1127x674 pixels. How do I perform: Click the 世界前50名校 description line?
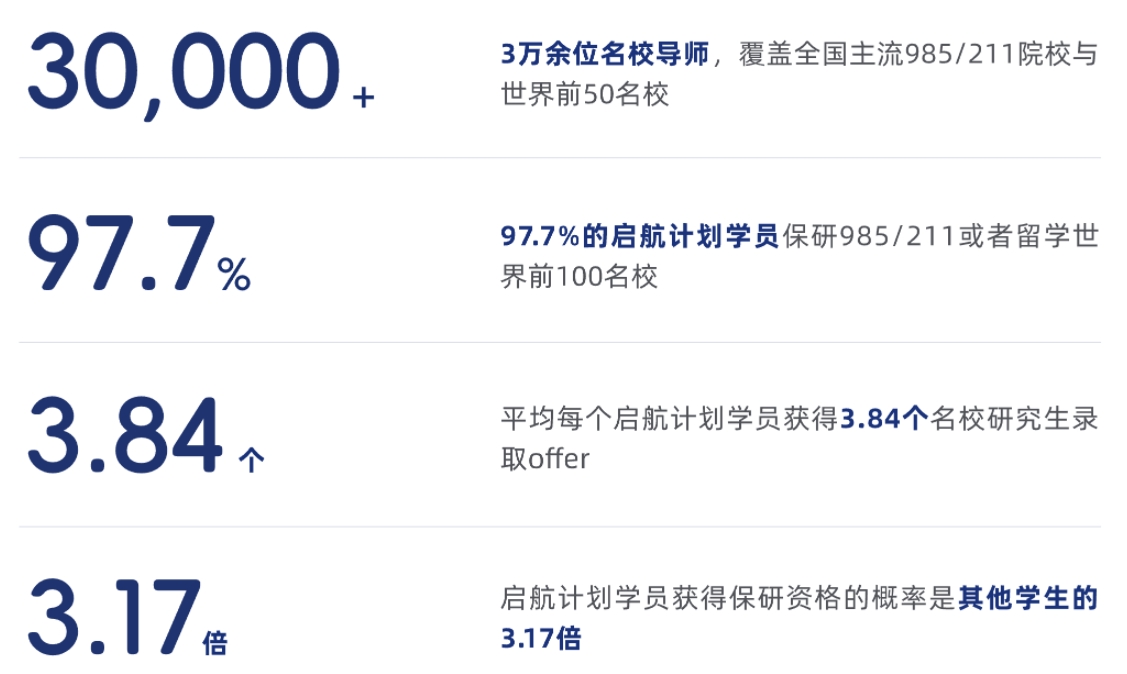(585, 94)
